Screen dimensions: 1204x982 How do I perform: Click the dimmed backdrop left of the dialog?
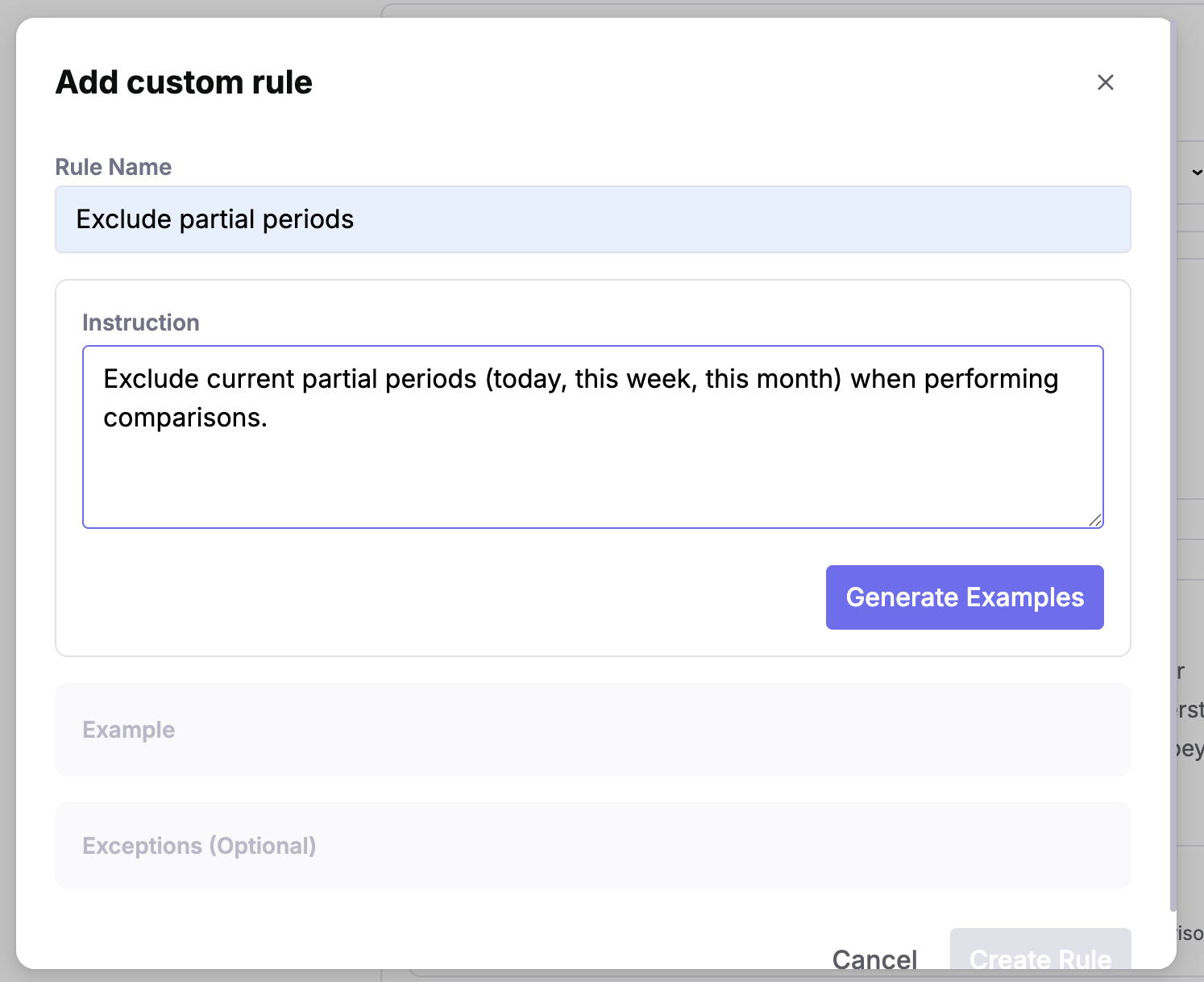7,484
